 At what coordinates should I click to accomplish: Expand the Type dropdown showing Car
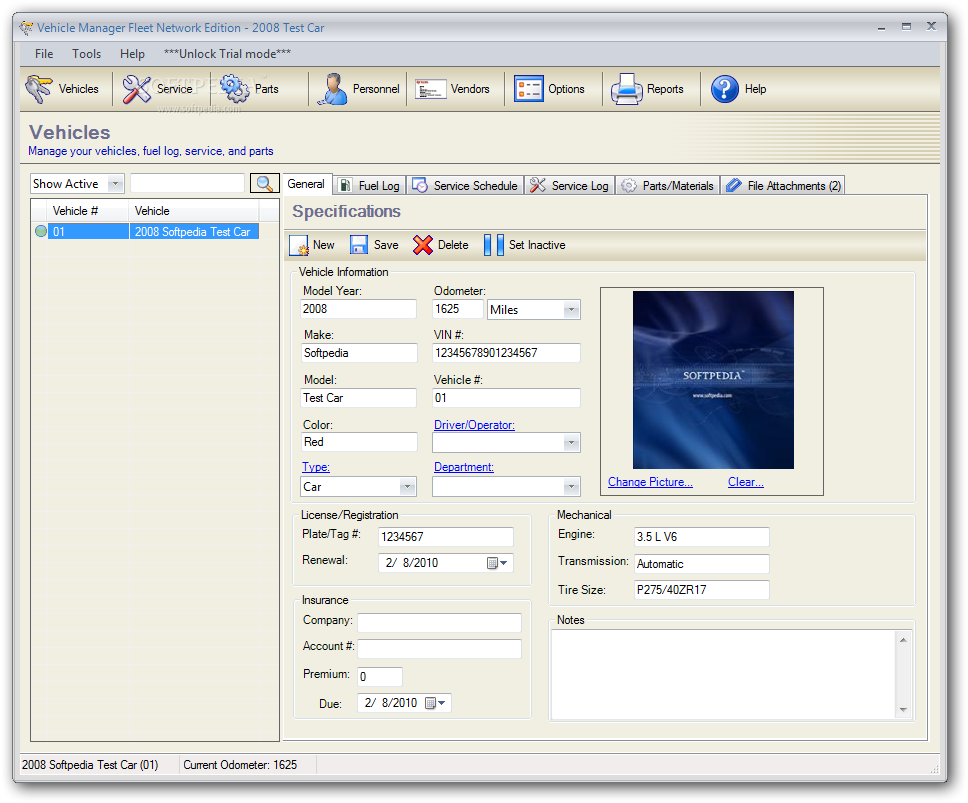pyautogui.click(x=407, y=487)
